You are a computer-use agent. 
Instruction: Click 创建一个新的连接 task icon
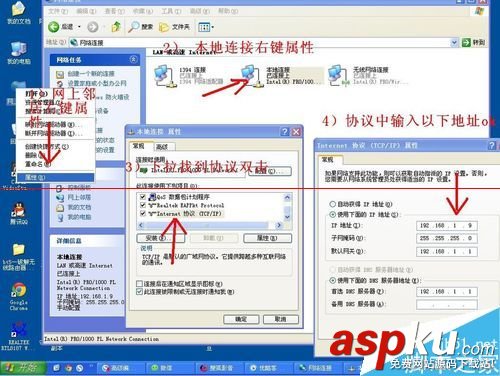tap(60, 74)
